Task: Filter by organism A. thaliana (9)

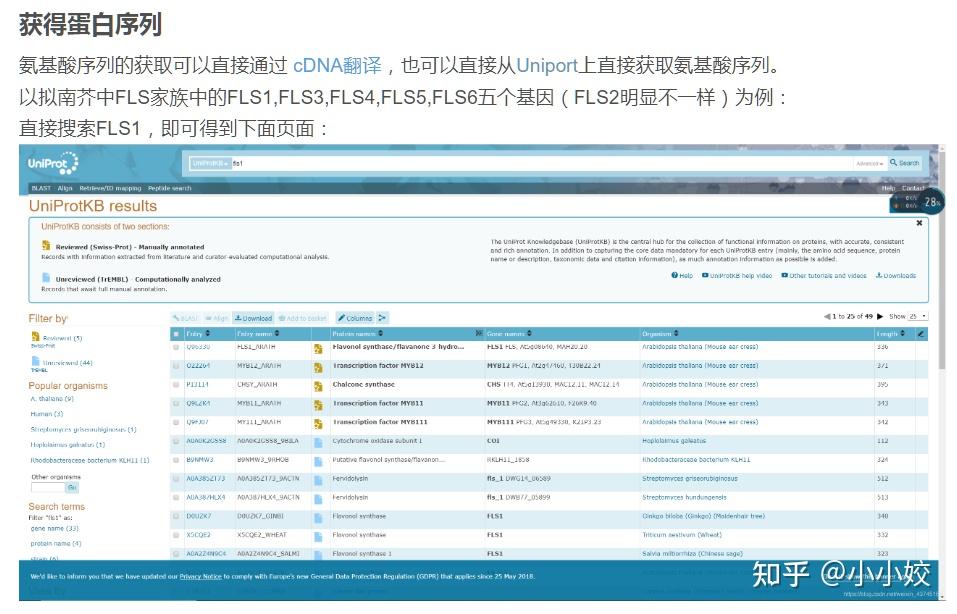Action: point(52,399)
